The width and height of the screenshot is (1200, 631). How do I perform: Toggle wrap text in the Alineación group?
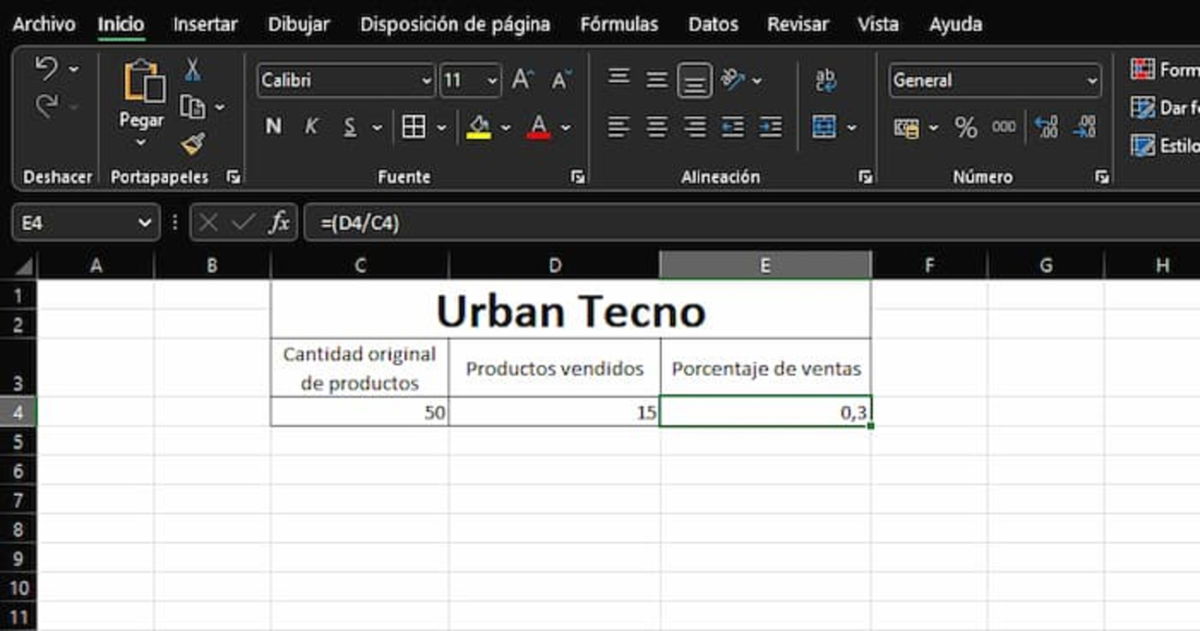pos(826,80)
